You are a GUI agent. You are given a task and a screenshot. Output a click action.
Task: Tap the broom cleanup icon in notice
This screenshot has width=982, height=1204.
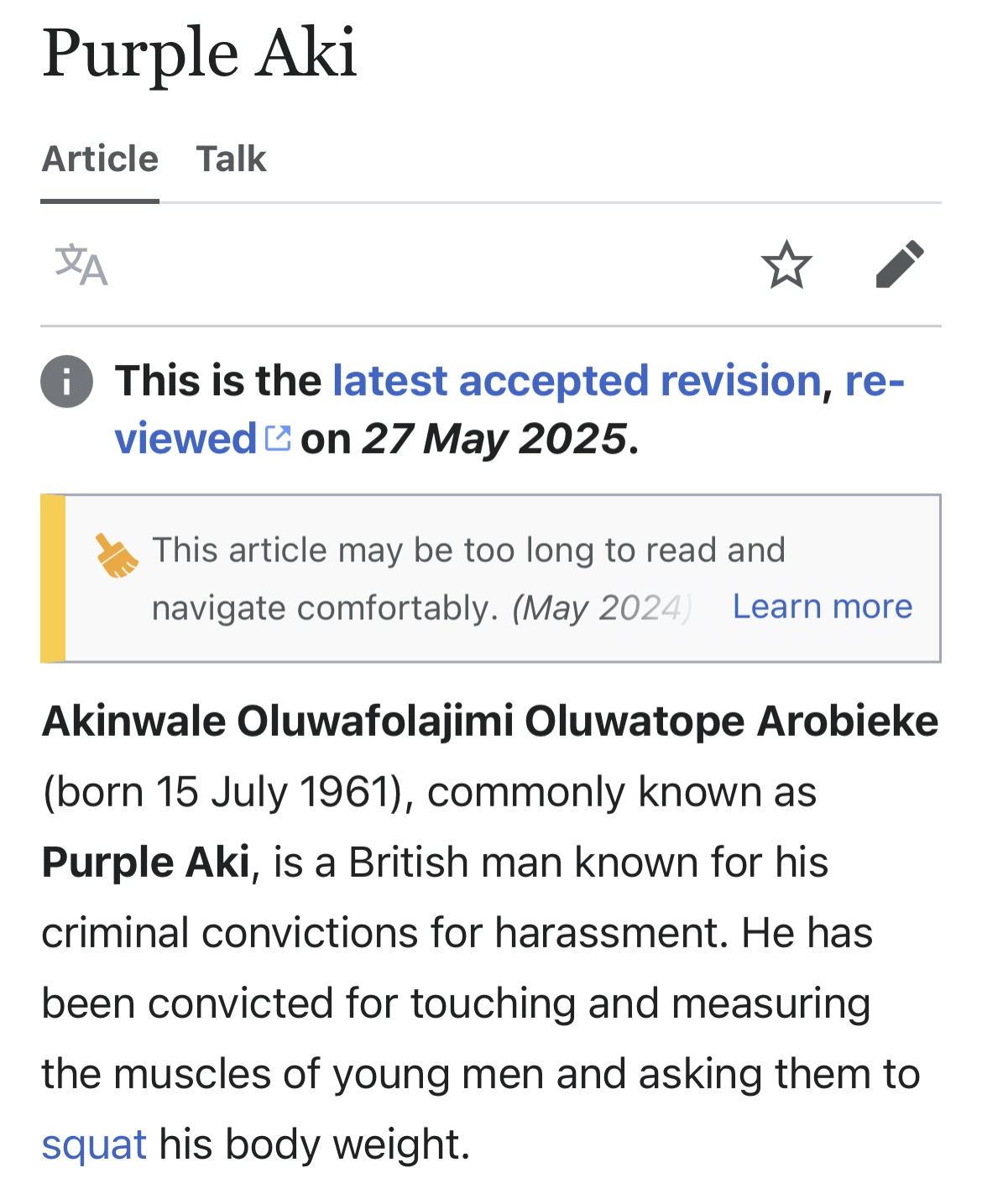pos(117,555)
